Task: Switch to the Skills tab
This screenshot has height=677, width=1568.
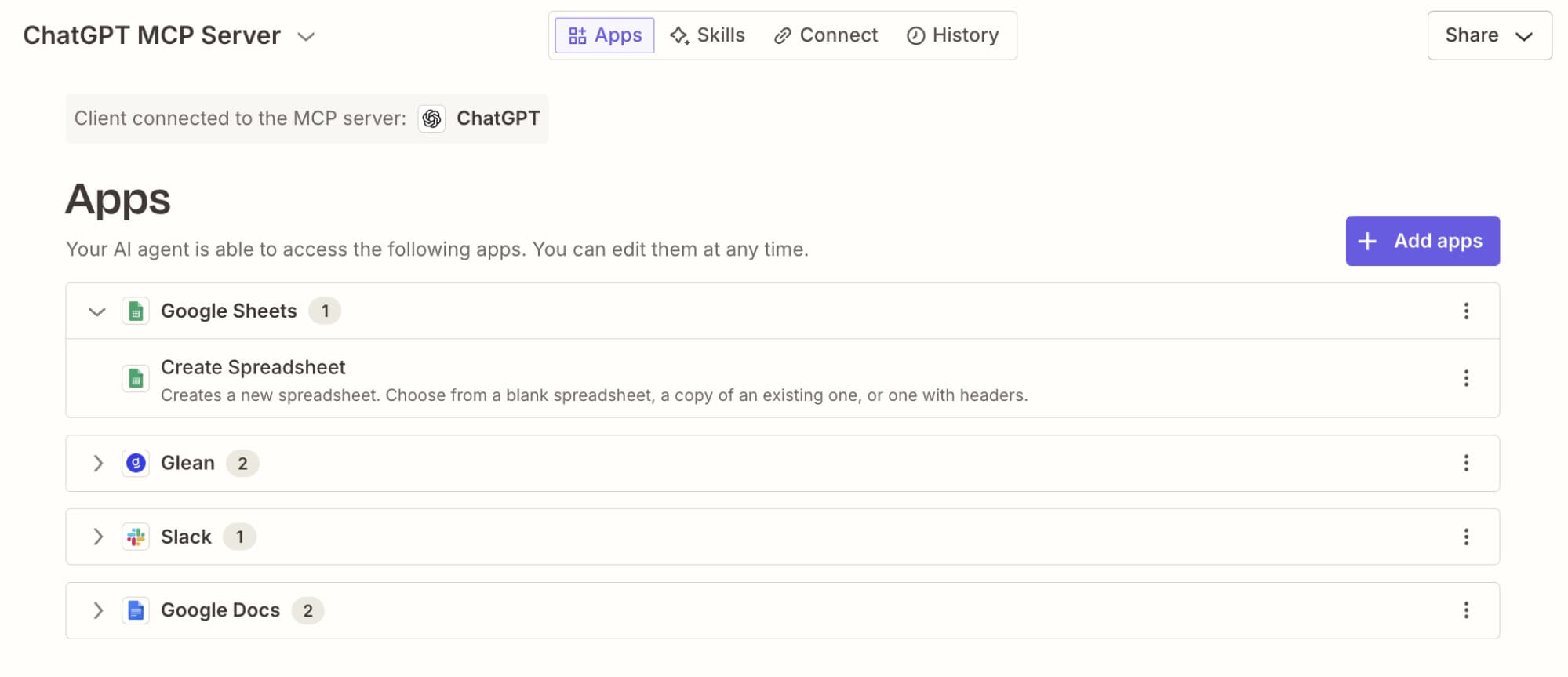Action: tap(708, 35)
